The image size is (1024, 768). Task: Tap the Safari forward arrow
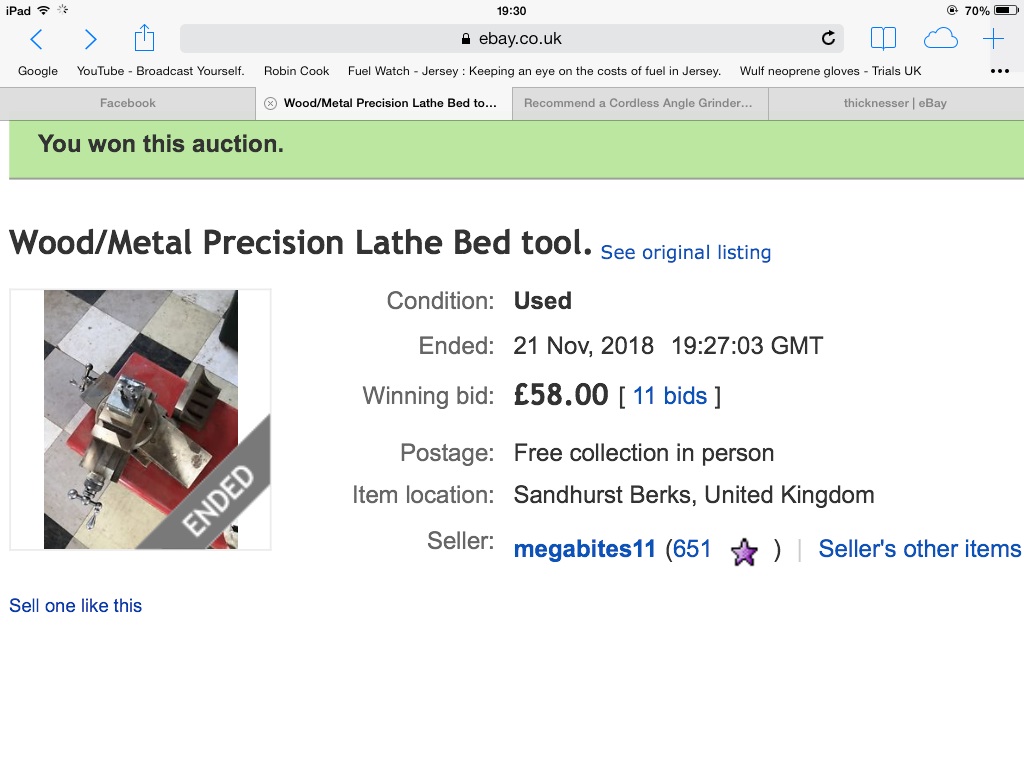(x=91, y=39)
